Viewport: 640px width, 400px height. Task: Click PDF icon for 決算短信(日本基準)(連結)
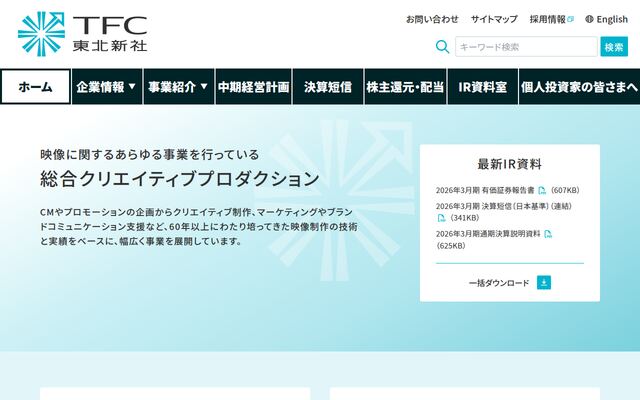[x=441, y=218]
